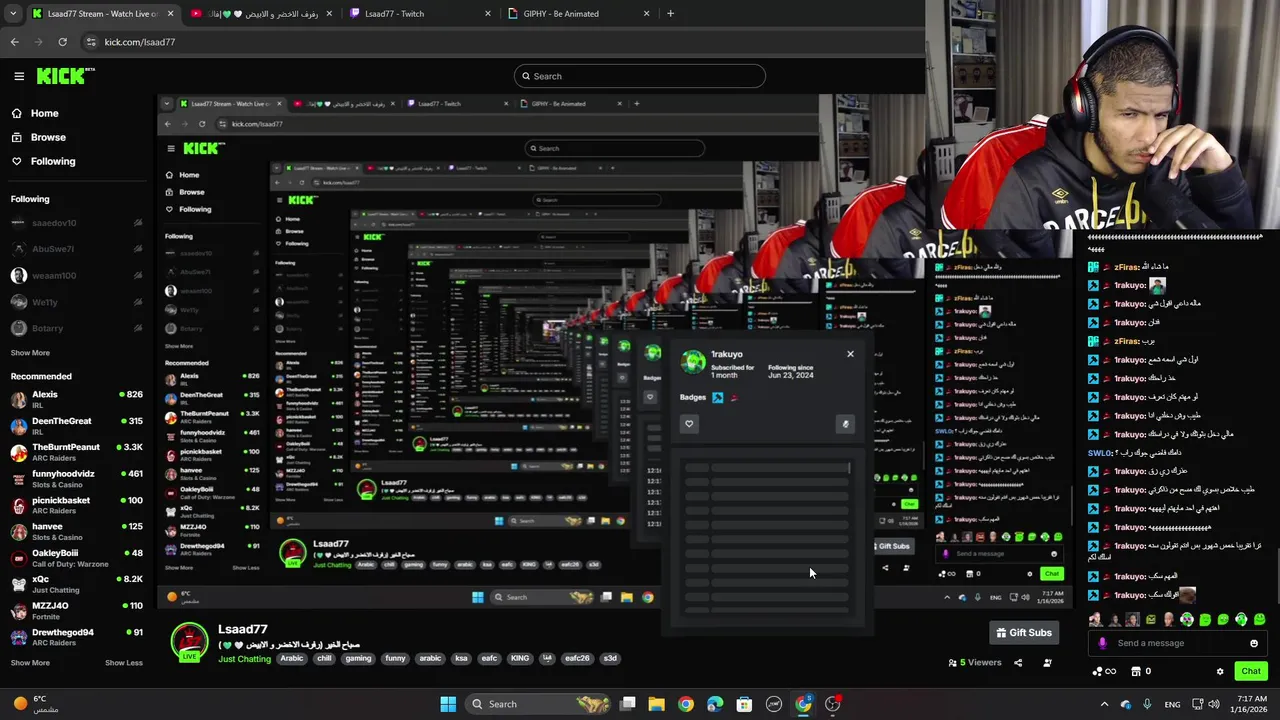Open main chat settings gear beside the Chat button
Image resolution: width=1280 pixels, height=720 pixels.
[1220, 671]
